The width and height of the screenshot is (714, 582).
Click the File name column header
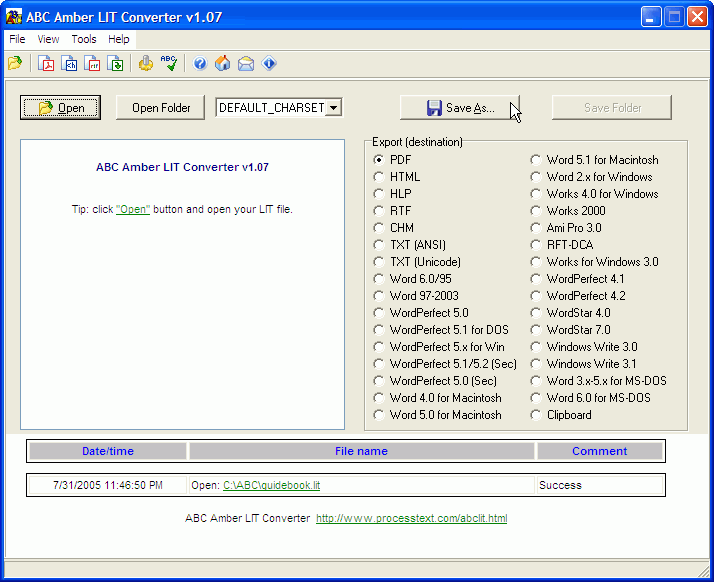[361, 451]
